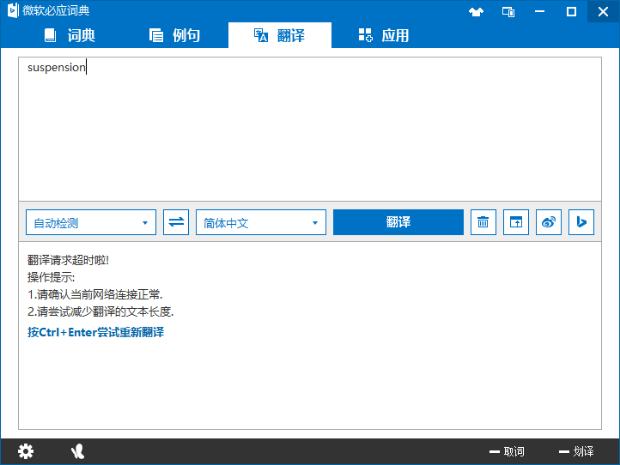Image resolution: width=620 pixels, height=465 pixels.
Task: Focus the text box containing suspension
Action: [x=310, y=129]
